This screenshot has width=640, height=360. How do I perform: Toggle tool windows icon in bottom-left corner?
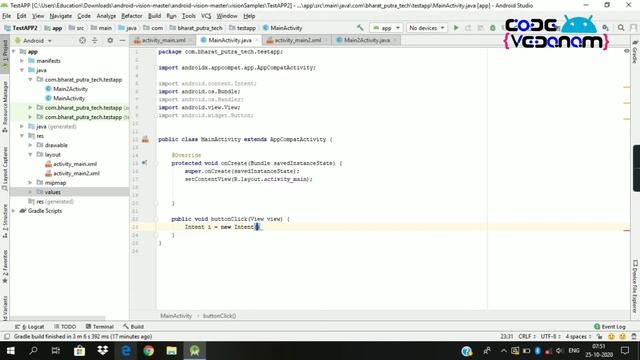(x=7, y=336)
